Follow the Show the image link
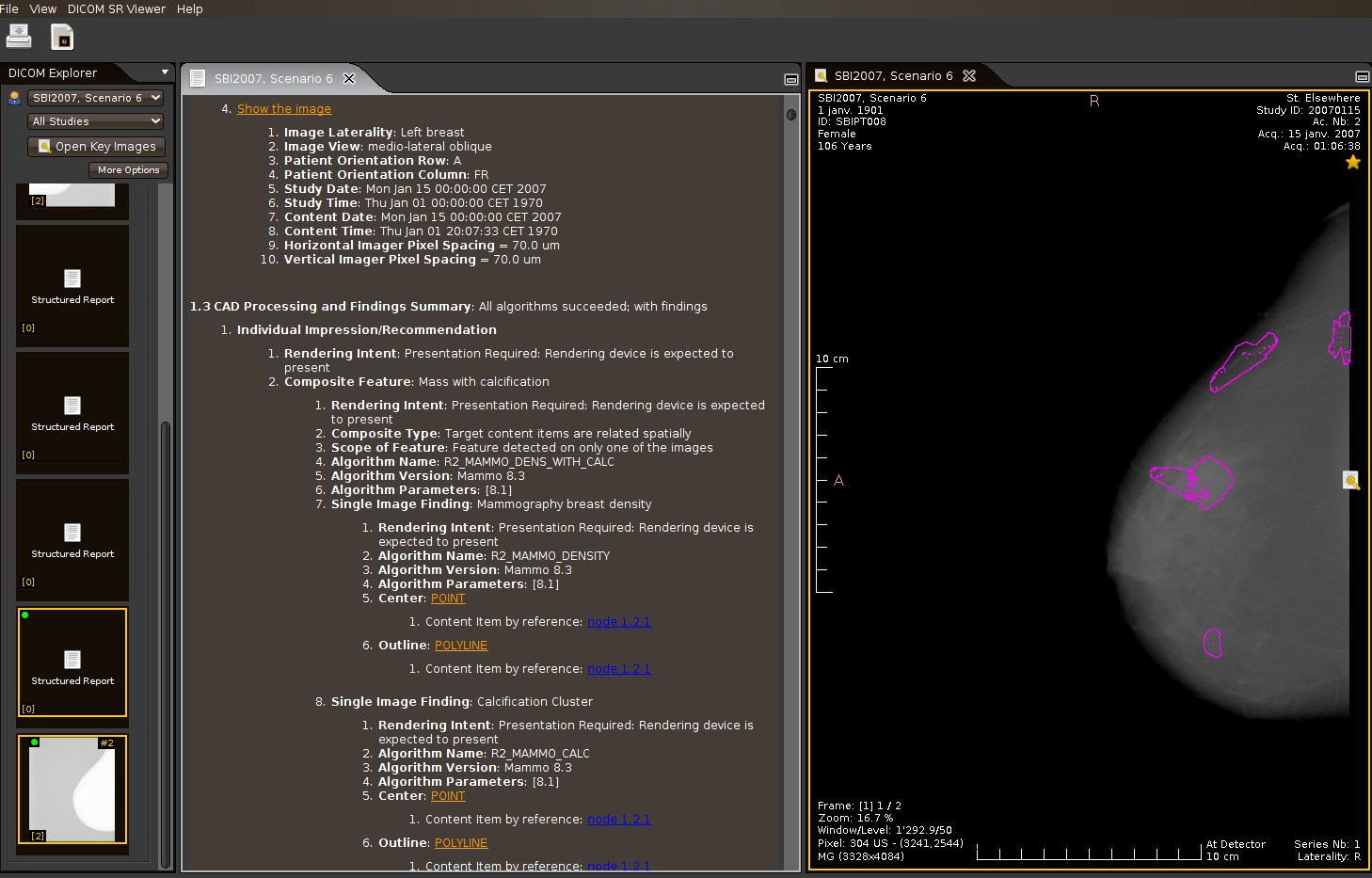The height and width of the screenshot is (878, 1372). pos(284,109)
